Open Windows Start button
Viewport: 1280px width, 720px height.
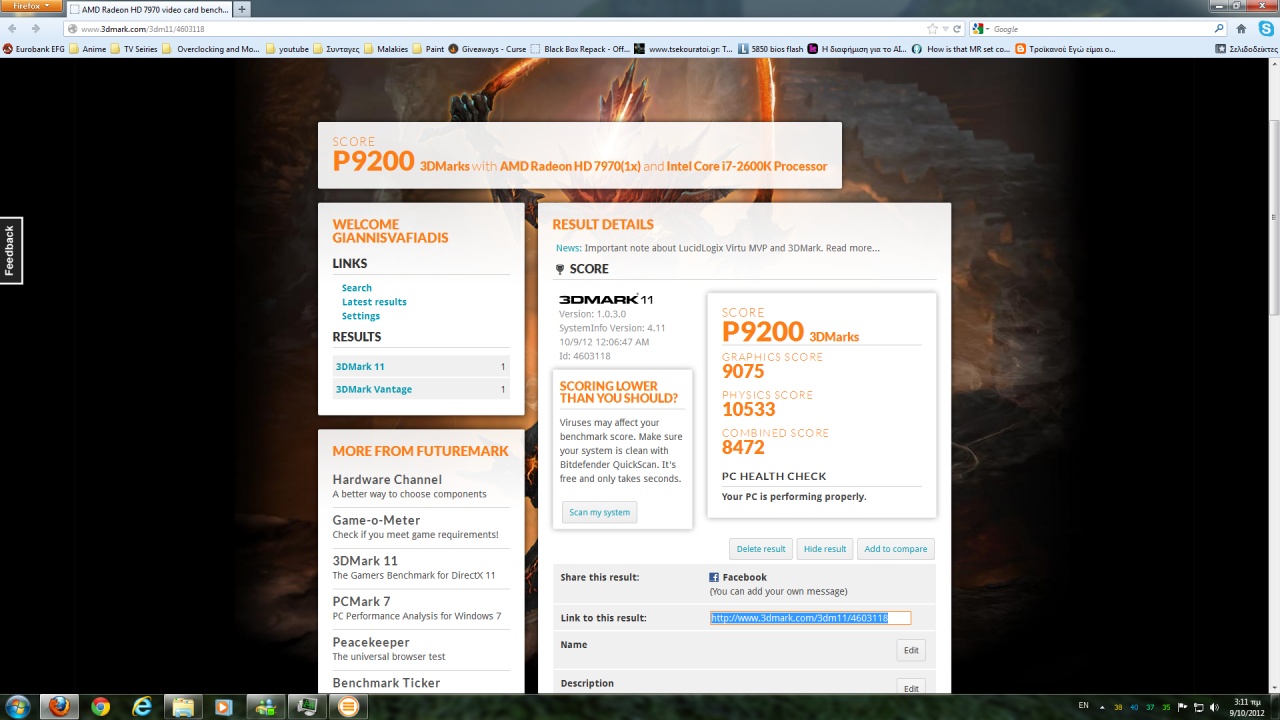click(18, 707)
